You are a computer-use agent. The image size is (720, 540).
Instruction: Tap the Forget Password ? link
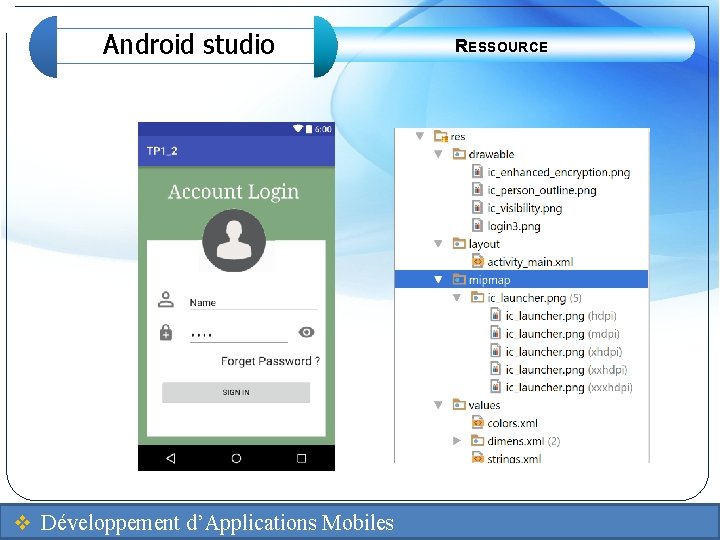click(x=270, y=361)
